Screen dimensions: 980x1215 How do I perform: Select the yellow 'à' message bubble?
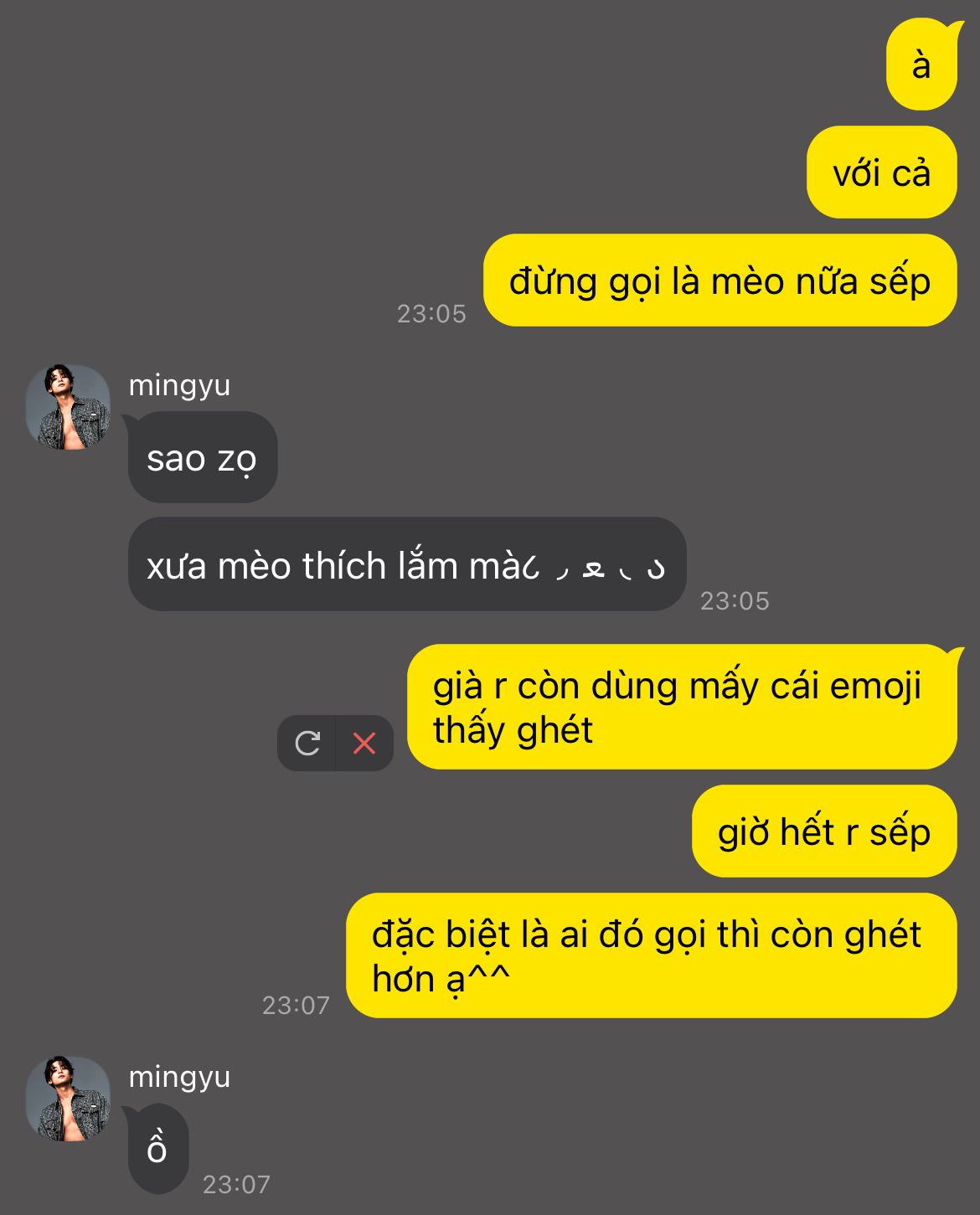pyautogui.click(x=921, y=64)
